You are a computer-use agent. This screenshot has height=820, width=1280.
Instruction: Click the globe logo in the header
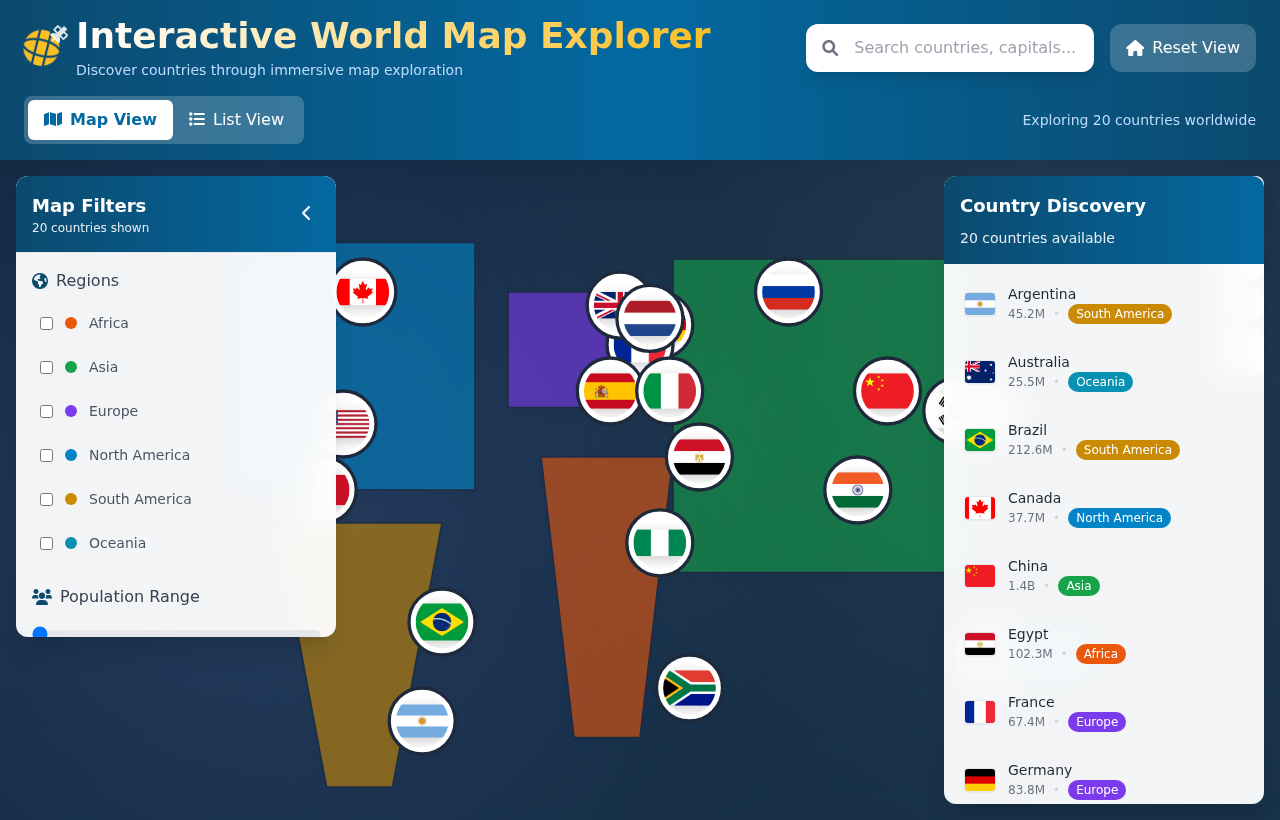tap(42, 45)
